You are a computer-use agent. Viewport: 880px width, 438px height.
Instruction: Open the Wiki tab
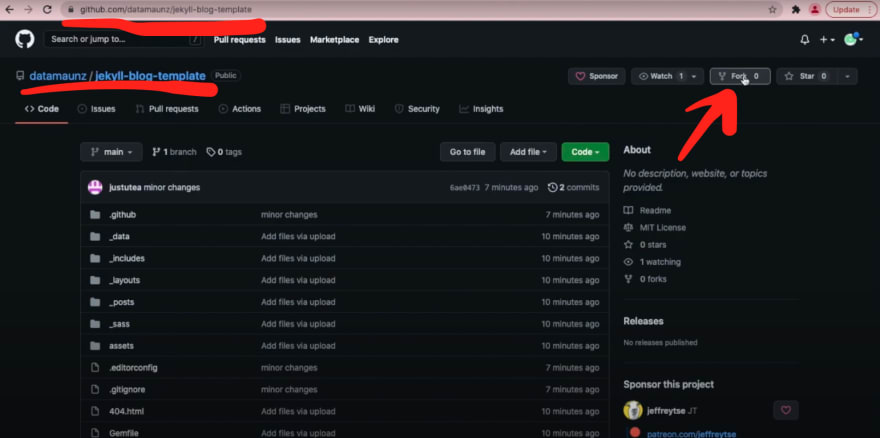pyautogui.click(x=360, y=109)
